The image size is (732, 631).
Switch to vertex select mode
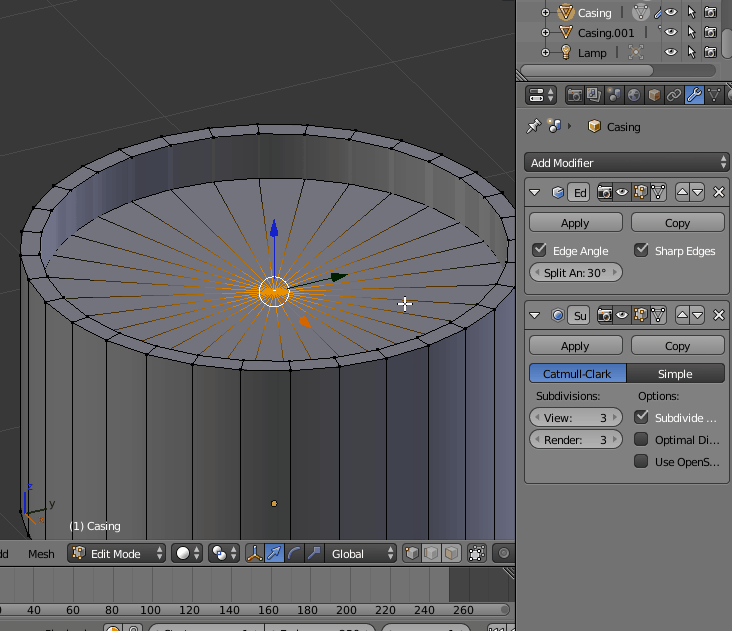coord(411,553)
